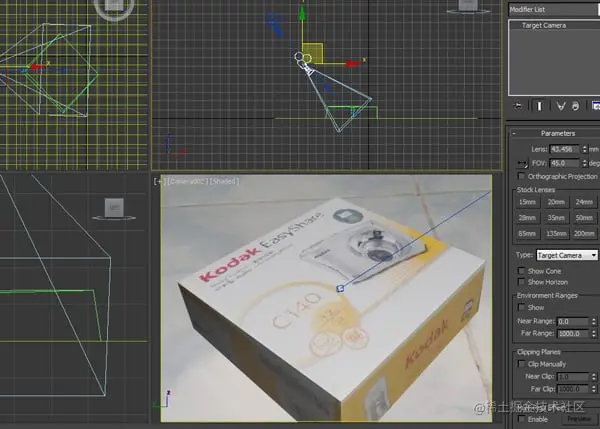Click the Far Range field

point(572,334)
